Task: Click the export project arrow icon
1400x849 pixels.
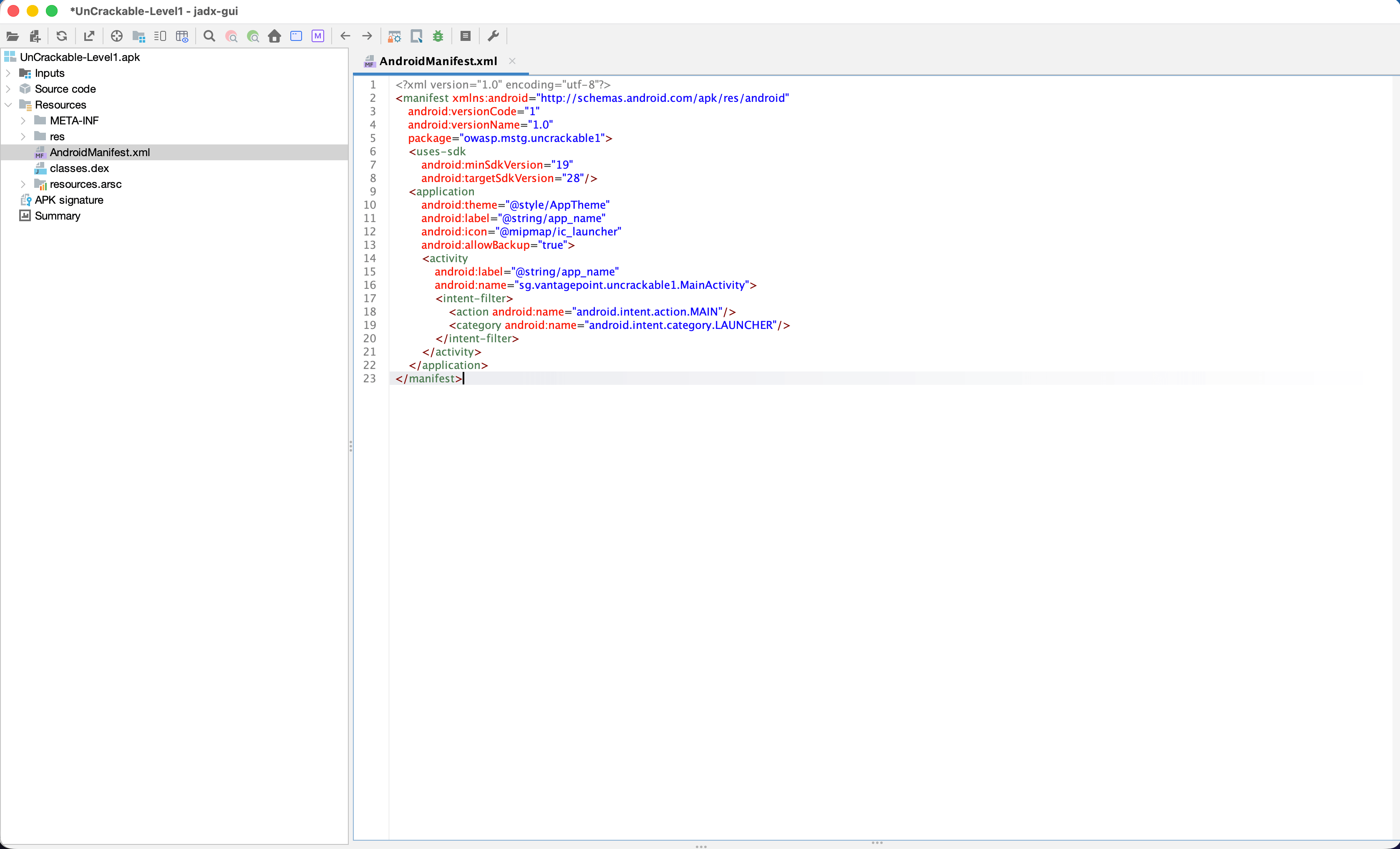Action: (89, 36)
